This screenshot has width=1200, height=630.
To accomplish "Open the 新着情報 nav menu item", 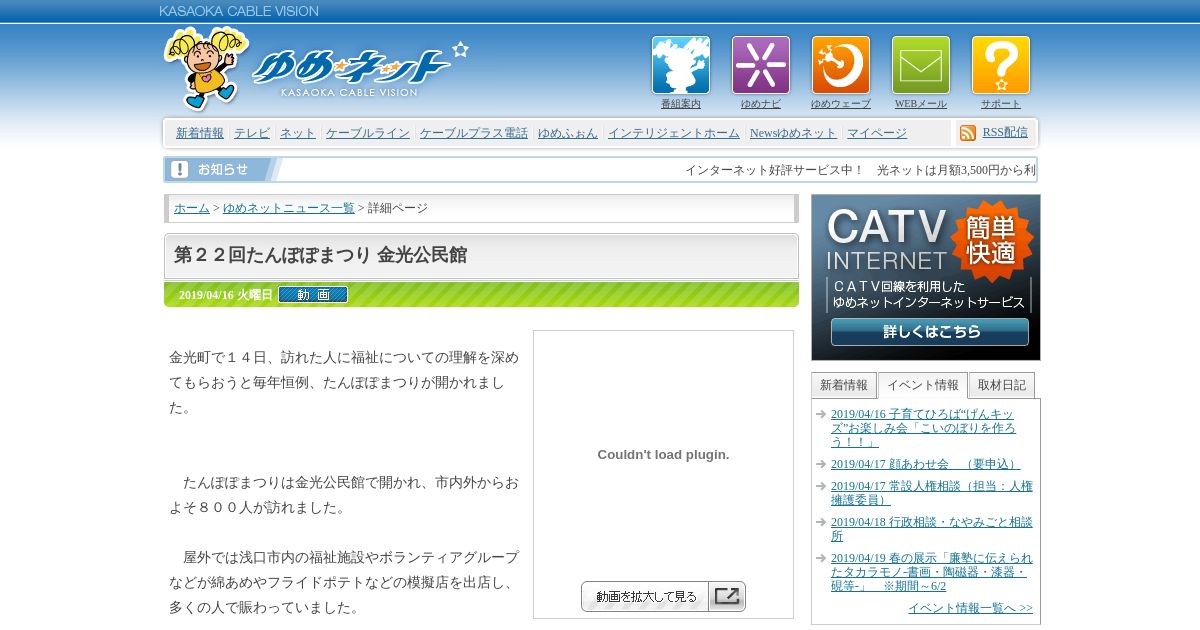I will (x=200, y=133).
